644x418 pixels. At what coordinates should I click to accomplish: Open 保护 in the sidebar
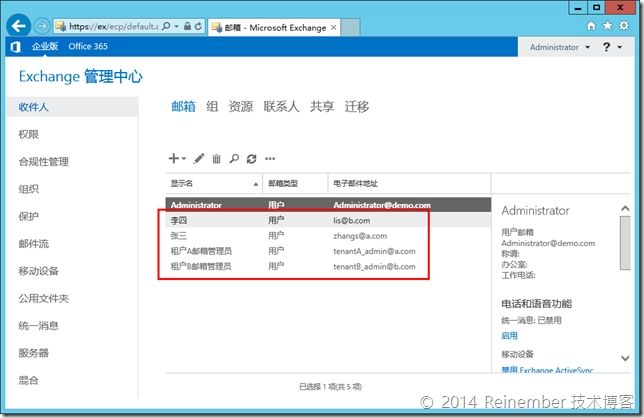point(28,216)
